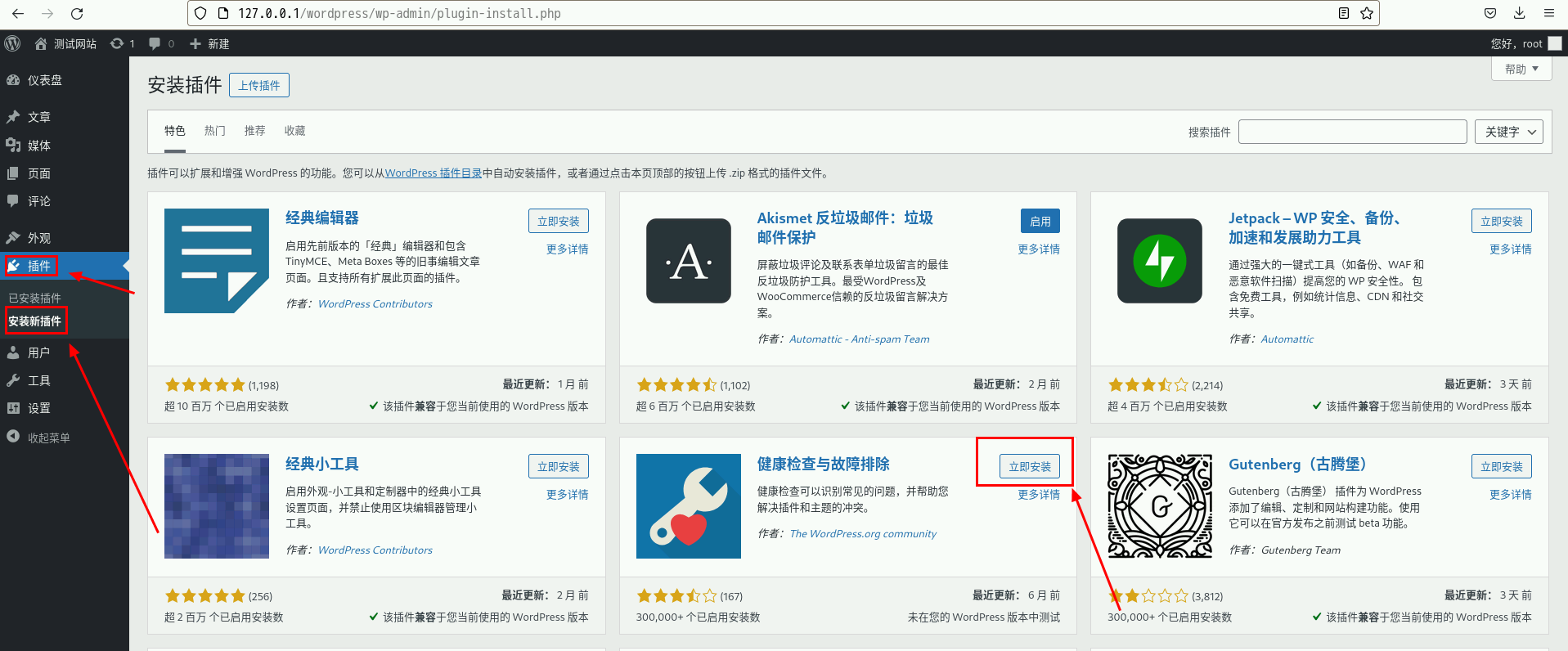Open the browser hamburger menu
This screenshot has width=1568, height=651.
pyautogui.click(x=1549, y=13)
